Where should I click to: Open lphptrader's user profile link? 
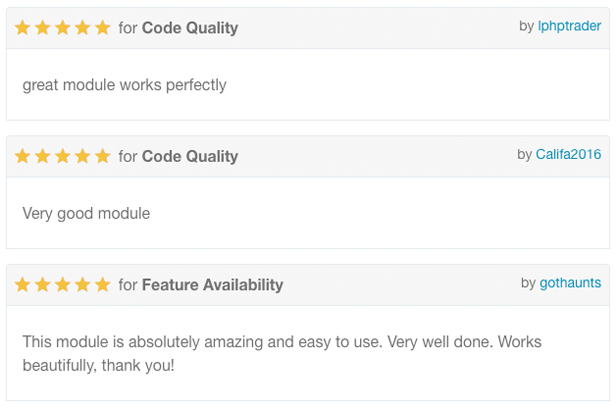click(569, 26)
